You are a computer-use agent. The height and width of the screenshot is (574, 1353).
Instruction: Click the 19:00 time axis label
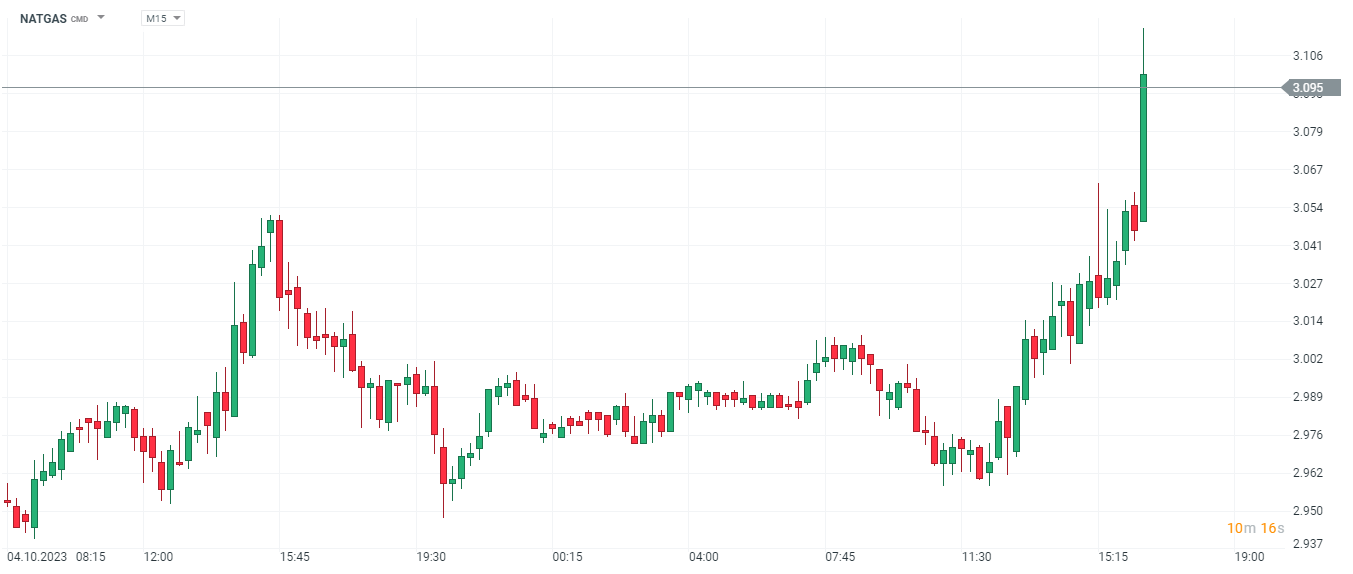point(1249,556)
